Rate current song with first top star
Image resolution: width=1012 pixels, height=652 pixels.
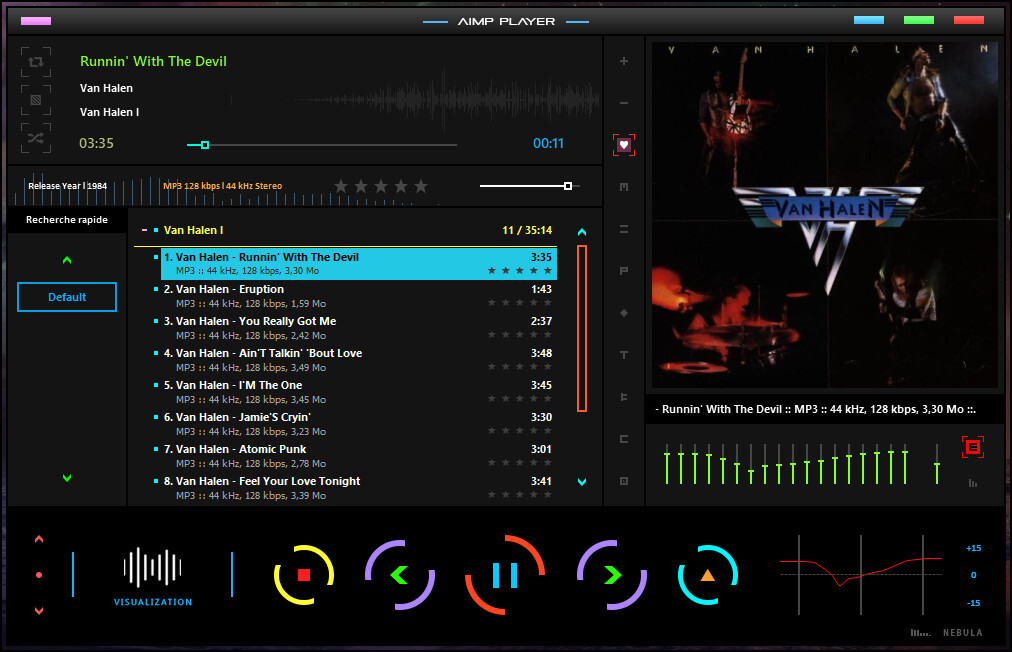click(341, 187)
